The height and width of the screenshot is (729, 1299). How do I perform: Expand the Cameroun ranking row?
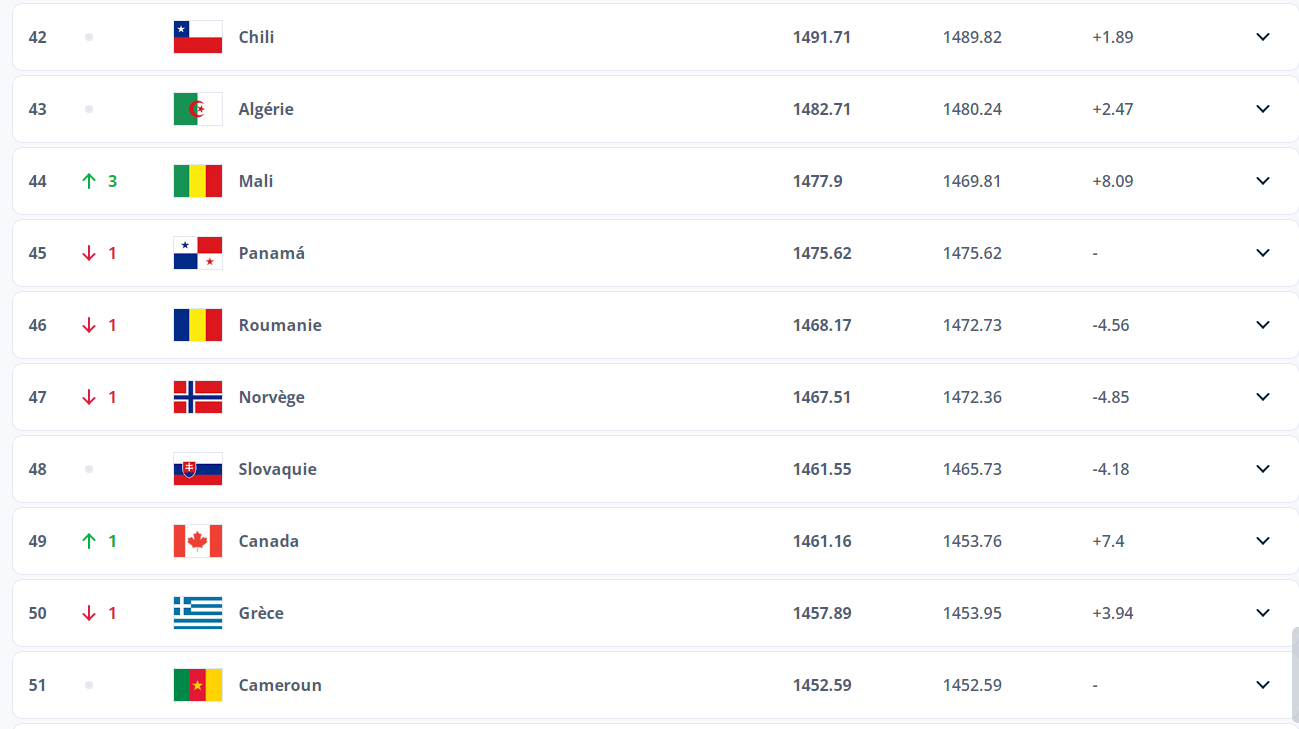[x=1263, y=685]
